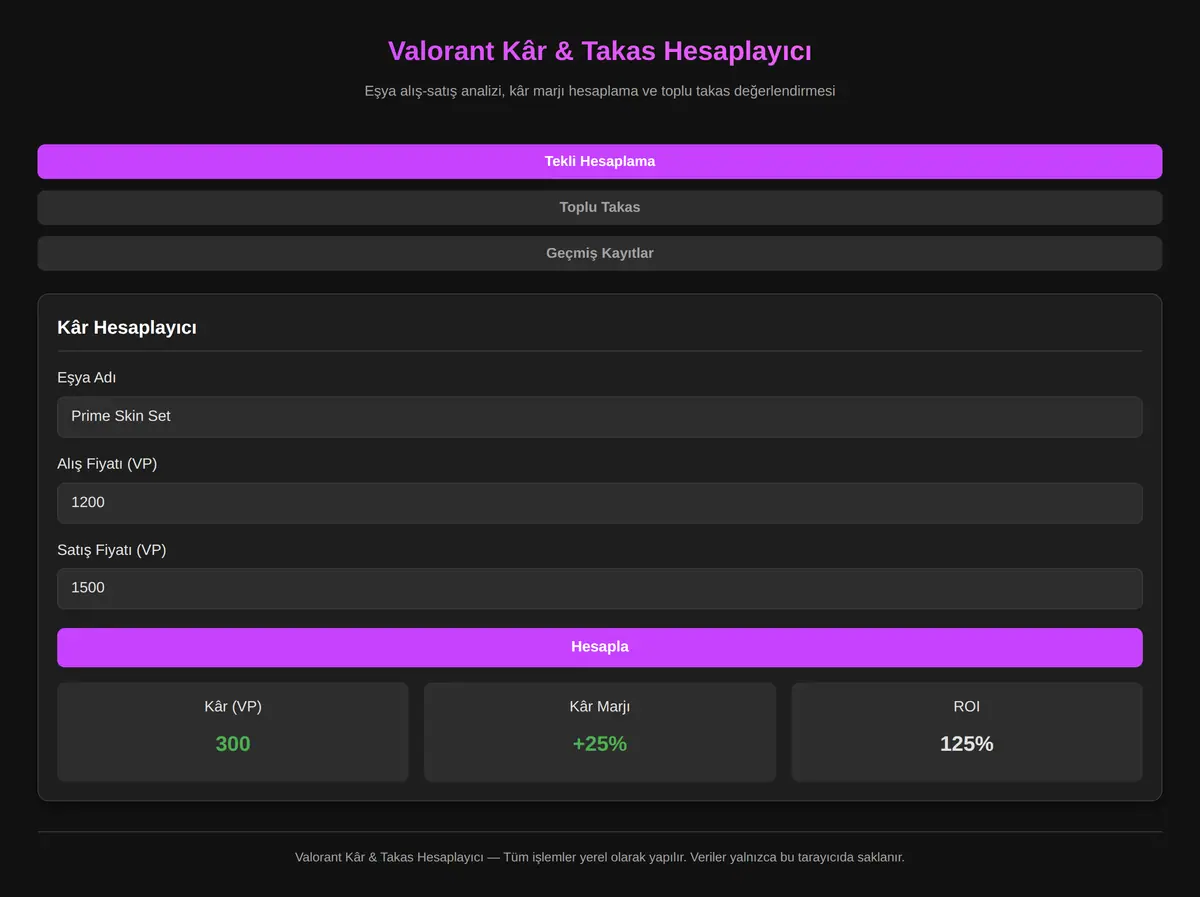Image resolution: width=1200 pixels, height=897 pixels.
Task: Click the ROI card label
Action: pyautogui.click(x=967, y=706)
